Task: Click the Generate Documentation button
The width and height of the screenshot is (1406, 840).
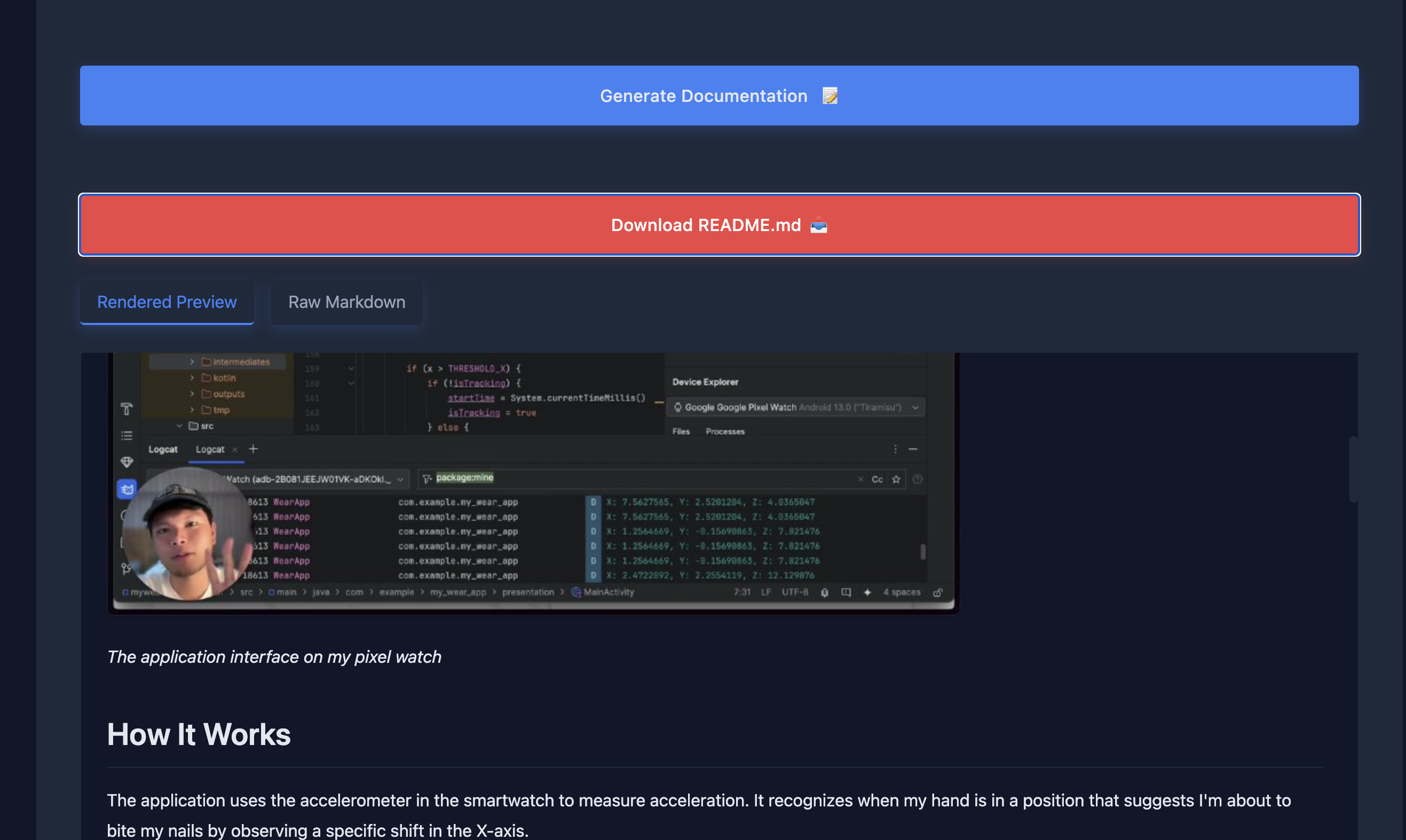Action: click(719, 96)
